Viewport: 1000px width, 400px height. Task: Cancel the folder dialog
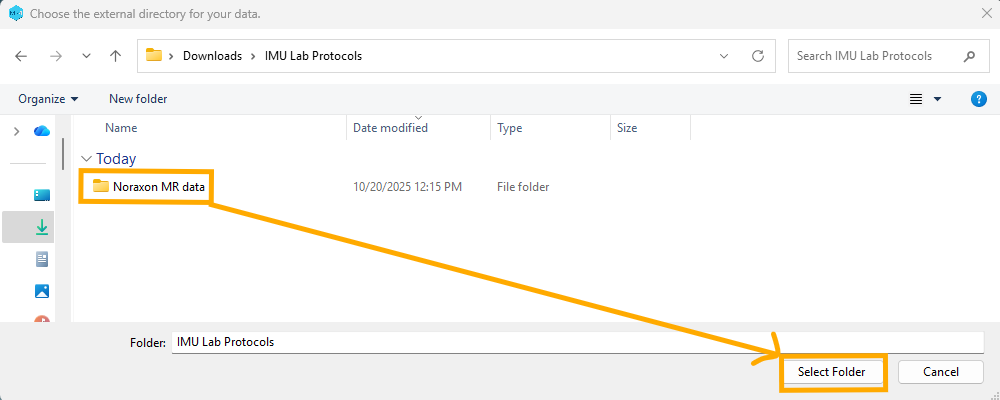tap(941, 372)
